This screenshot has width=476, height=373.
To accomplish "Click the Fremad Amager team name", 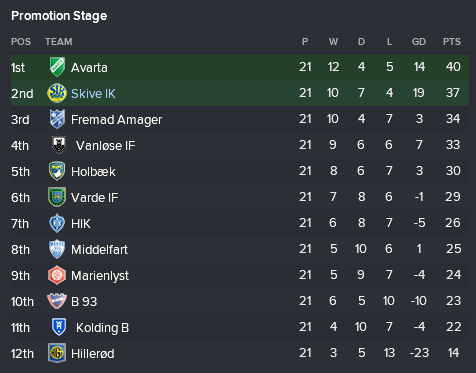I will click(x=116, y=120).
